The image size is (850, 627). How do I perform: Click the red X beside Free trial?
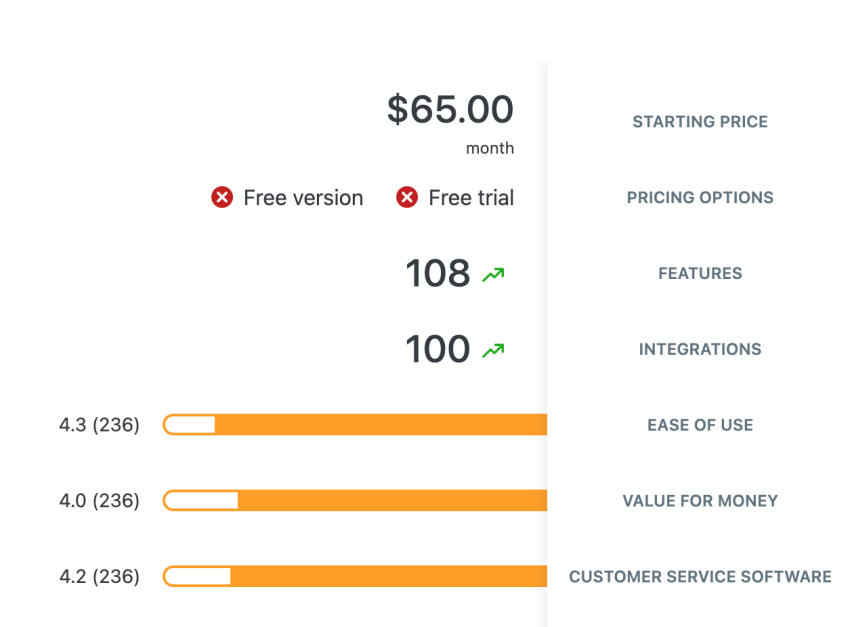407,198
